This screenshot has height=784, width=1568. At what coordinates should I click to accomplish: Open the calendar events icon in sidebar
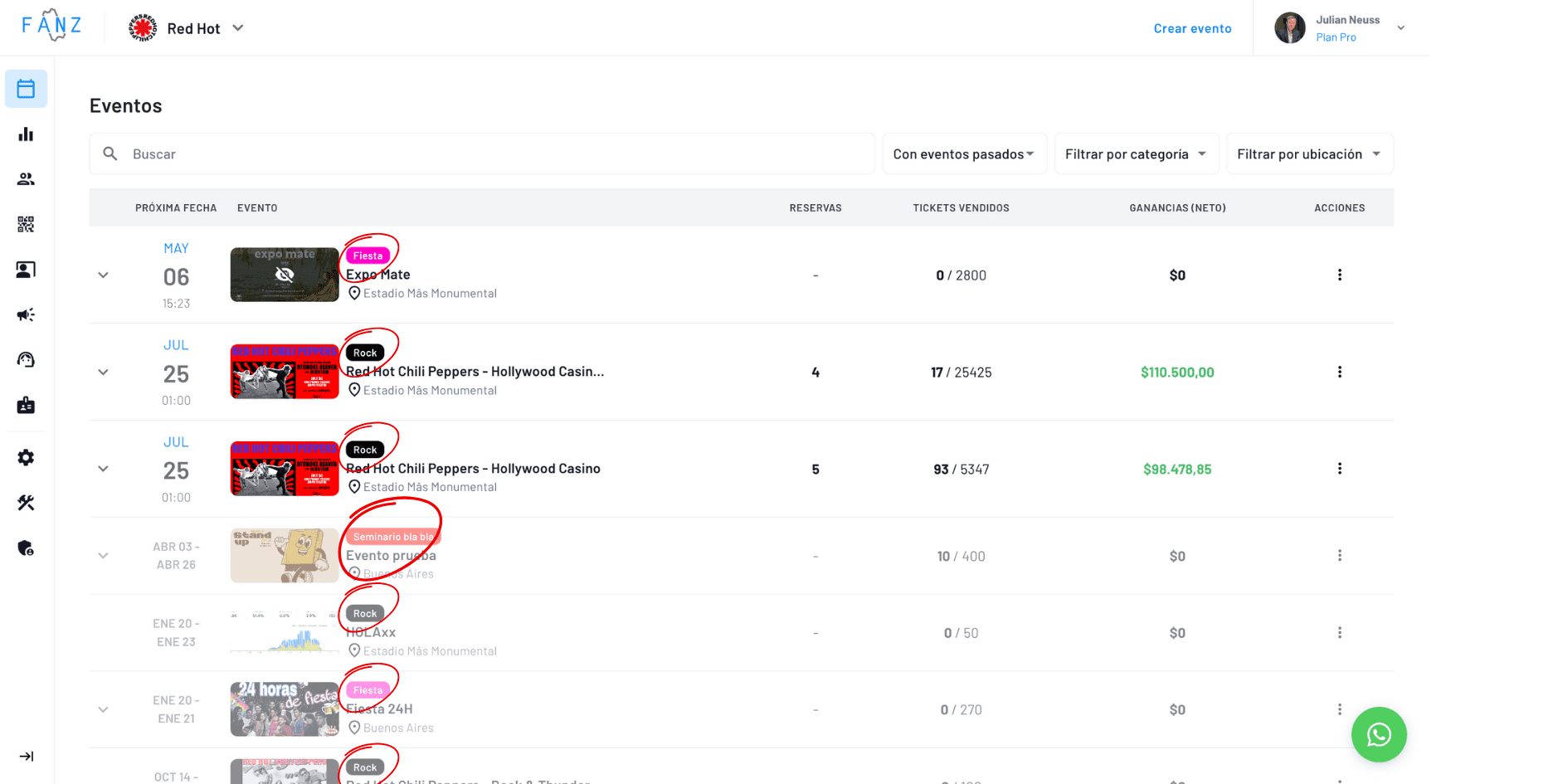[x=26, y=89]
